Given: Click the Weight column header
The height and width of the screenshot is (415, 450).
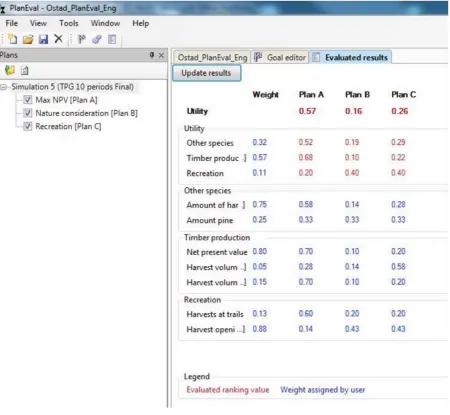Looking at the screenshot, I should (265, 95).
